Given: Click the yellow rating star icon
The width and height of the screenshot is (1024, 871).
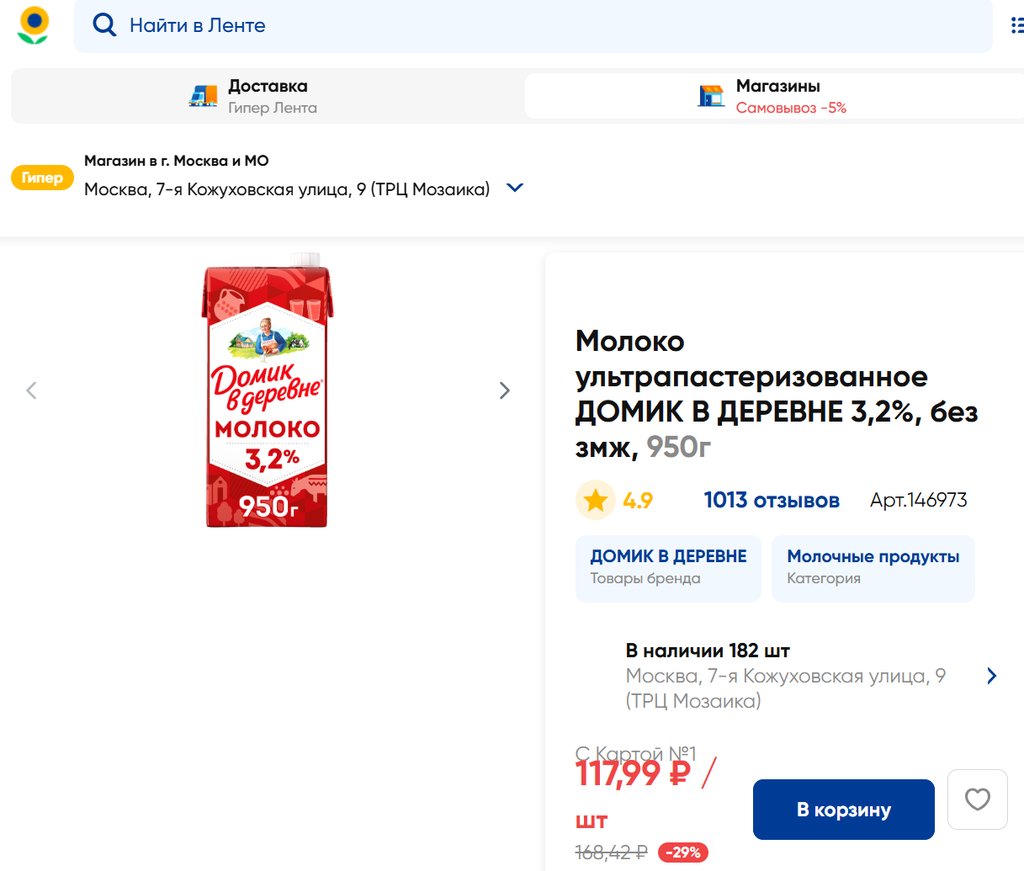Looking at the screenshot, I should (x=595, y=500).
